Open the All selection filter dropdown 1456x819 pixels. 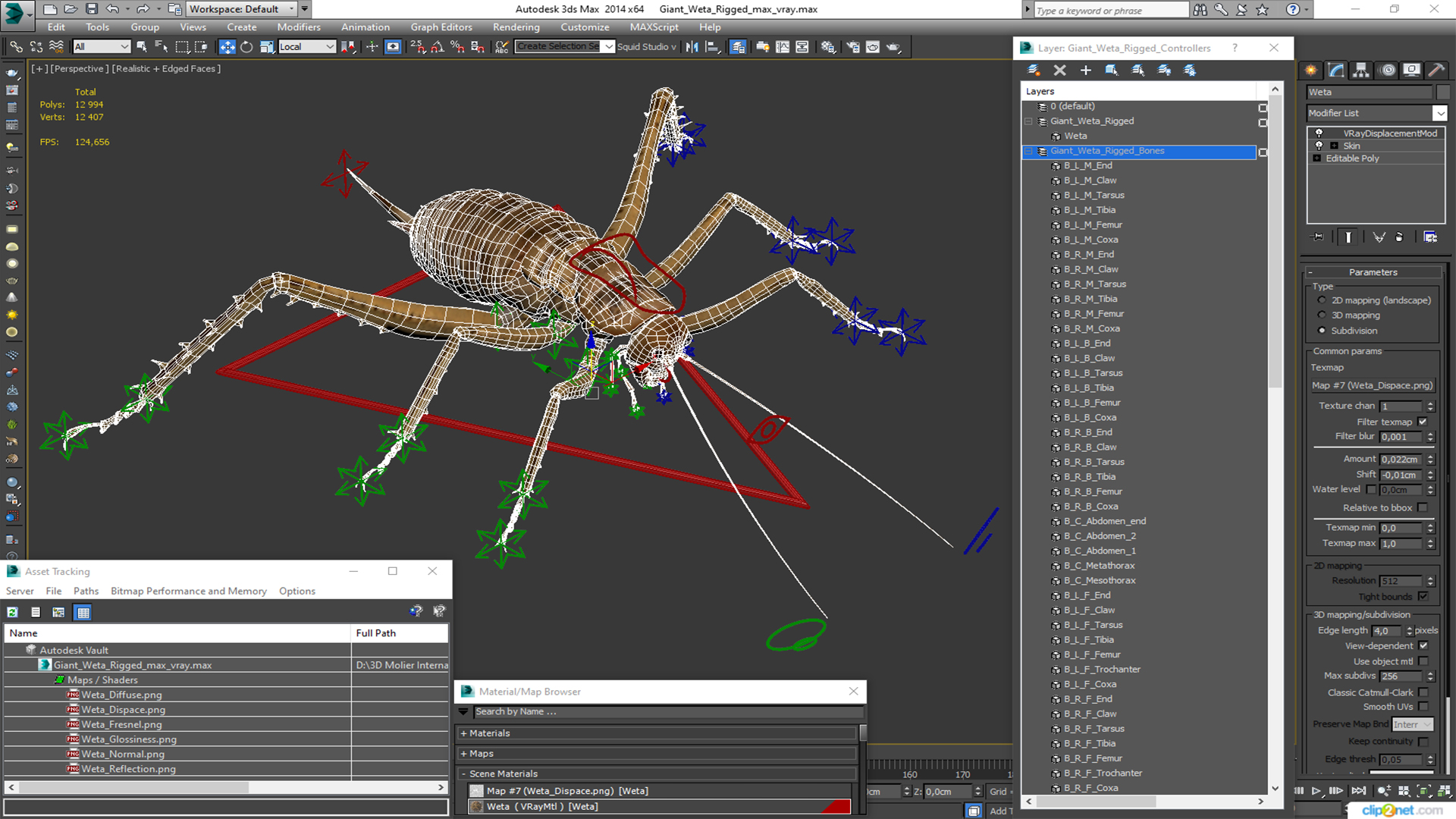(x=102, y=47)
